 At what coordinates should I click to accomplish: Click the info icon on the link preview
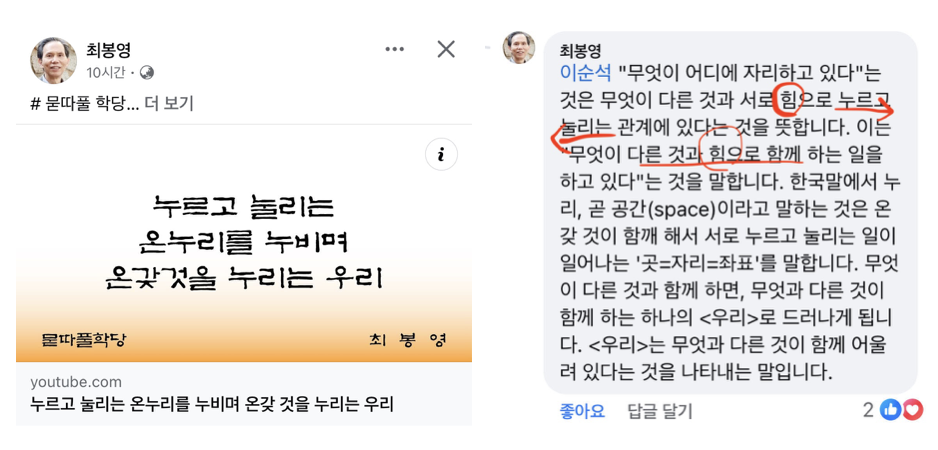[441, 155]
